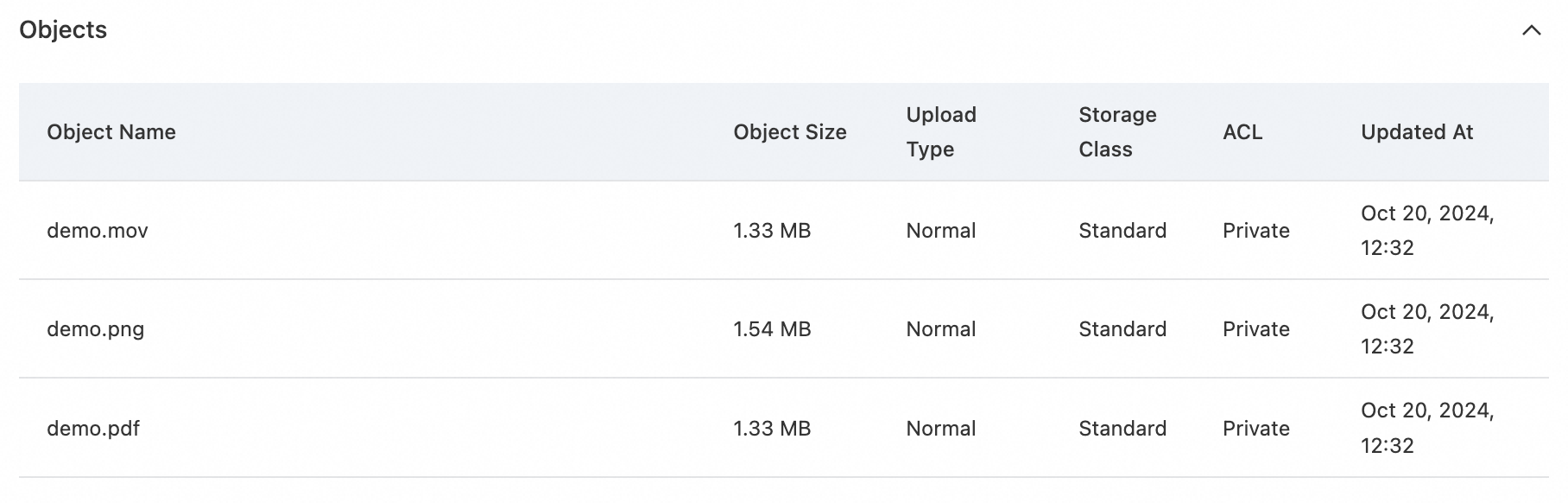Image resolution: width=1568 pixels, height=503 pixels.
Task: Click demo.png's Normal upload type cell
Action: pos(940,329)
